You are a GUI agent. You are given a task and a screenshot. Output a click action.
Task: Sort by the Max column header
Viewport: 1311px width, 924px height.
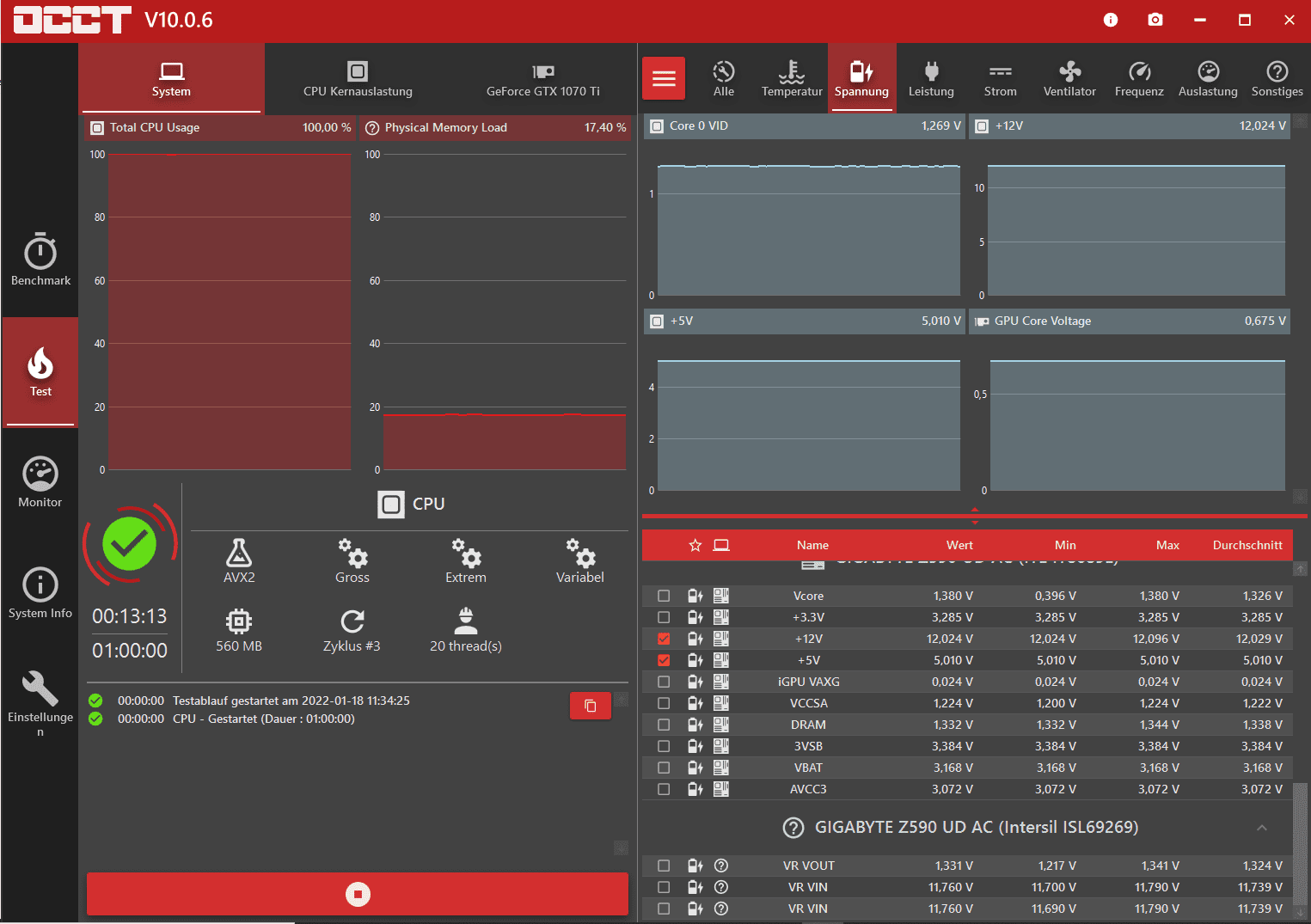1167,545
